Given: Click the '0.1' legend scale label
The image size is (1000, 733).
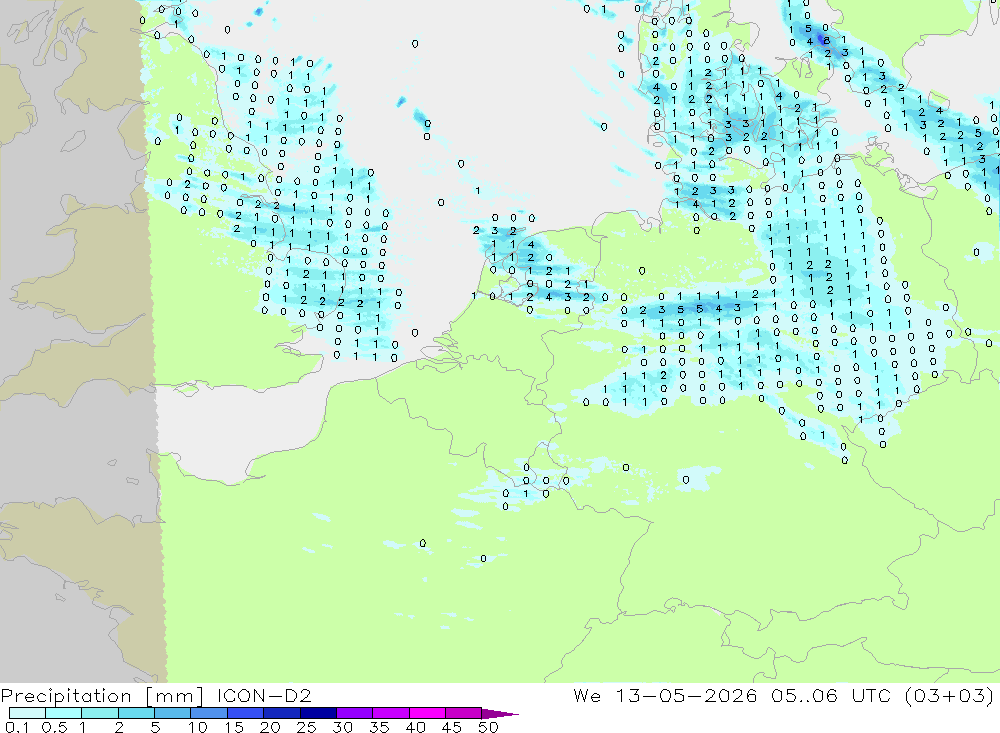Looking at the screenshot, I should point(17,727).
